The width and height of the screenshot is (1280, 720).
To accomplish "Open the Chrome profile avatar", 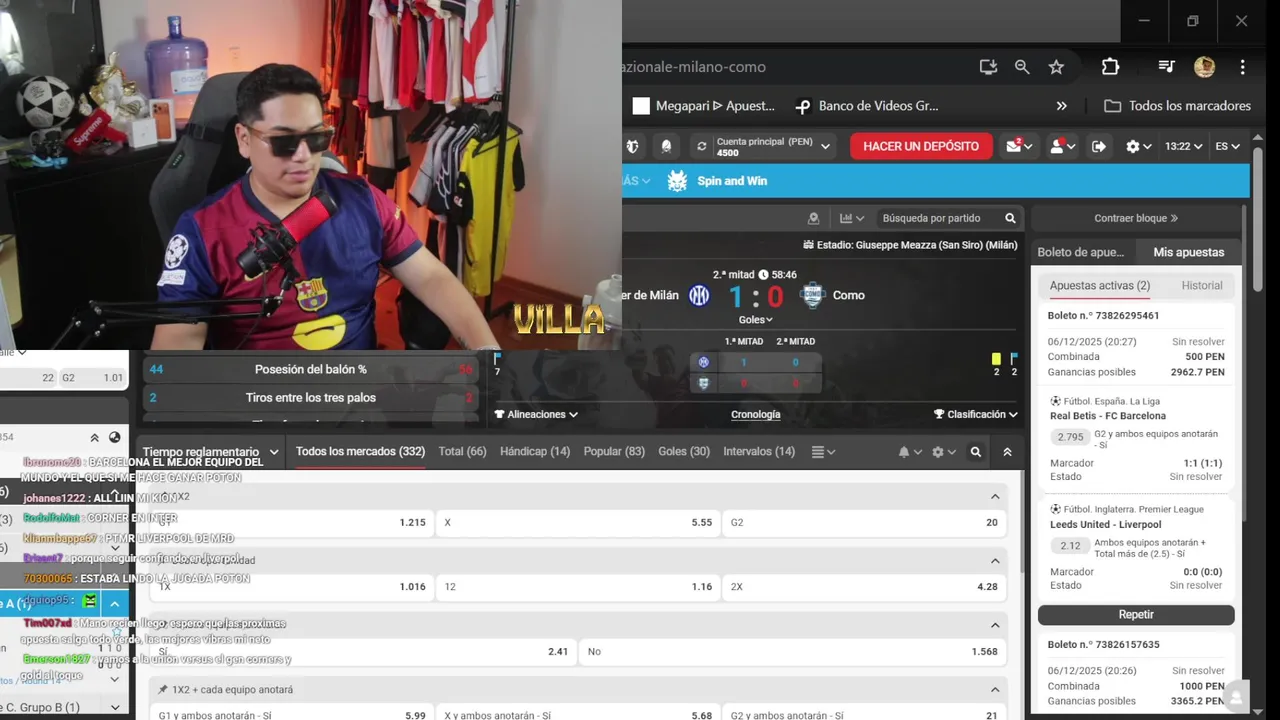I will tap(1204, 67).
